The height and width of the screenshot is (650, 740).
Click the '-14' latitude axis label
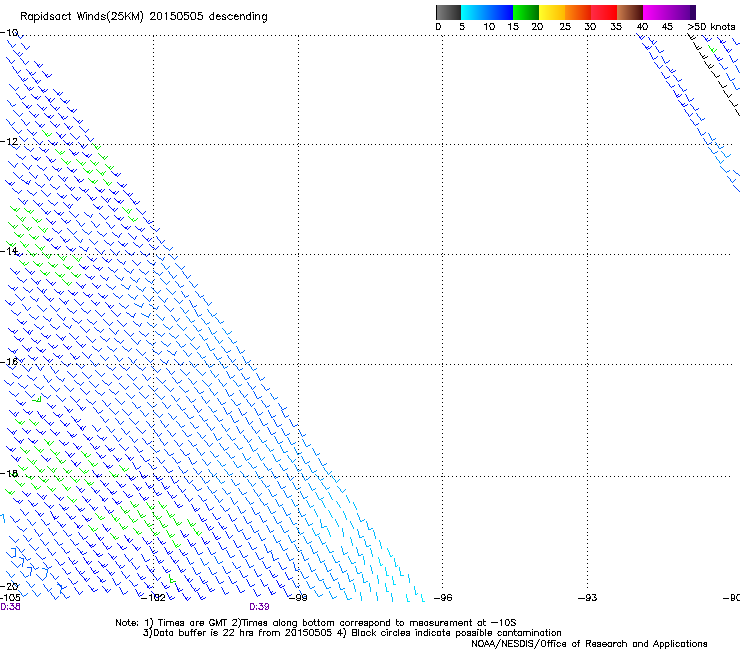tap(9, 251)
